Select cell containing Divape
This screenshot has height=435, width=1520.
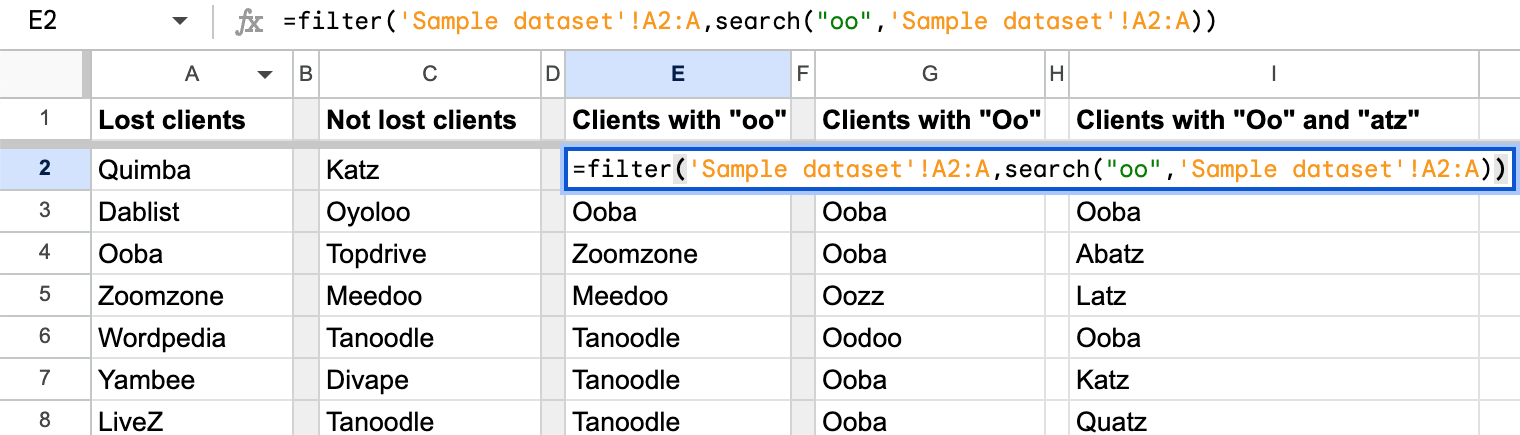pyautogui.click(x=429, y=379)
